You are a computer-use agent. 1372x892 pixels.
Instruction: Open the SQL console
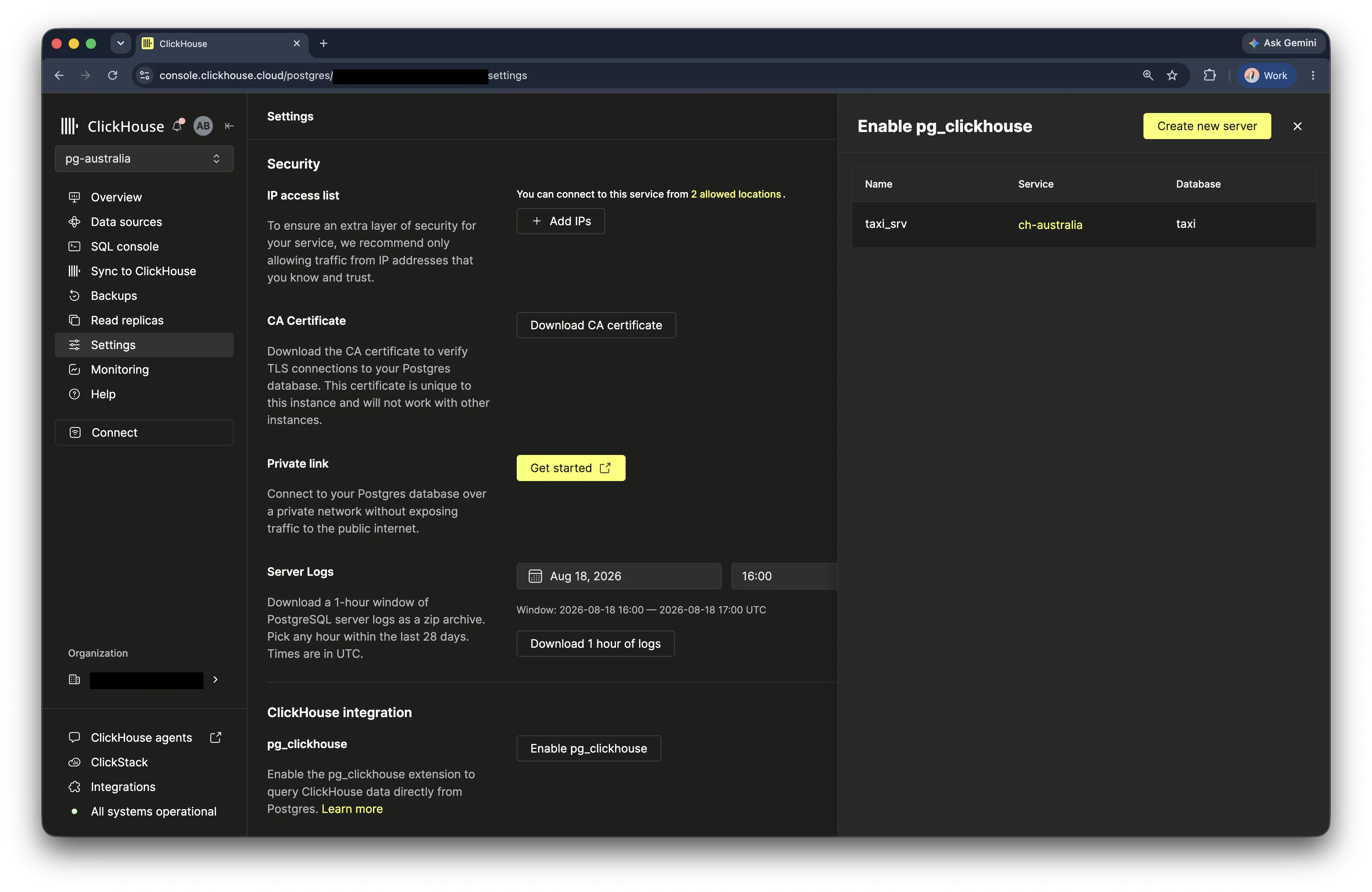(x=144, y=246)
